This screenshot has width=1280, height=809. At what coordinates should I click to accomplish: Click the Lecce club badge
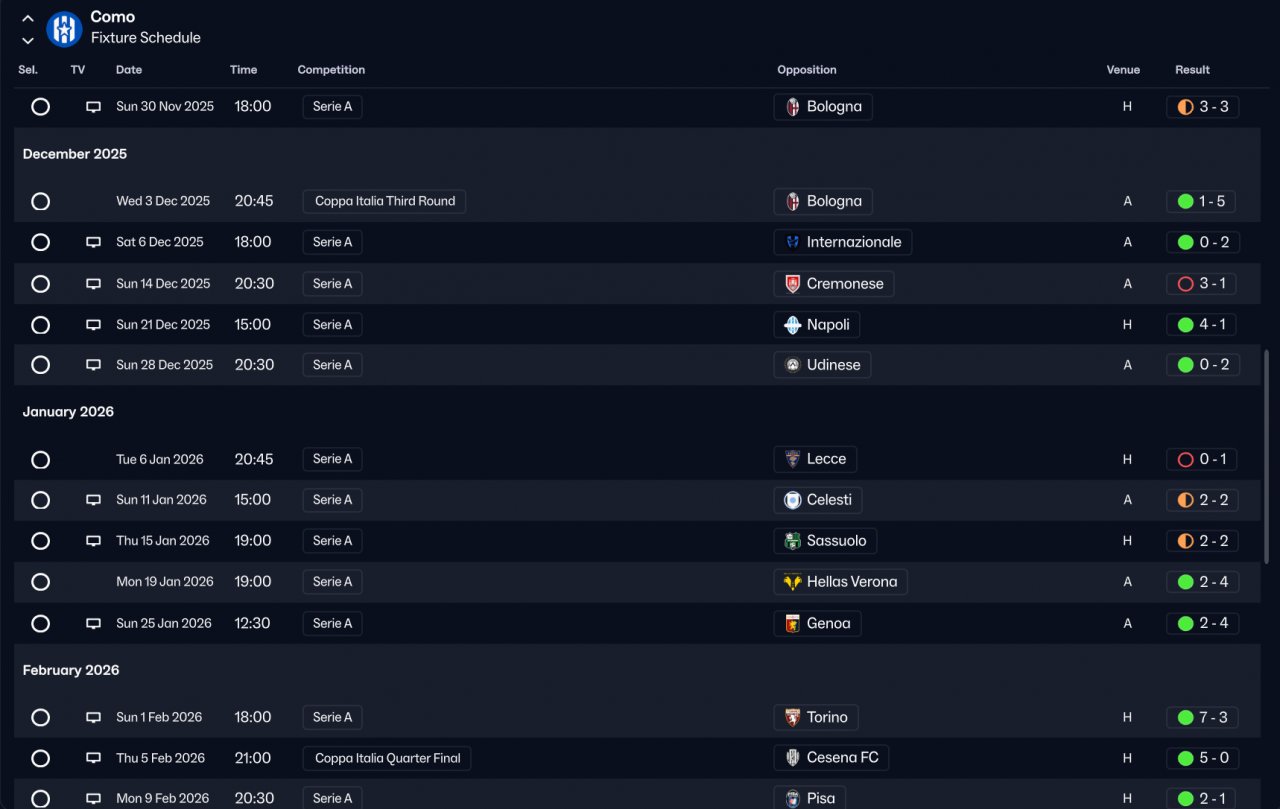[793, 459]
